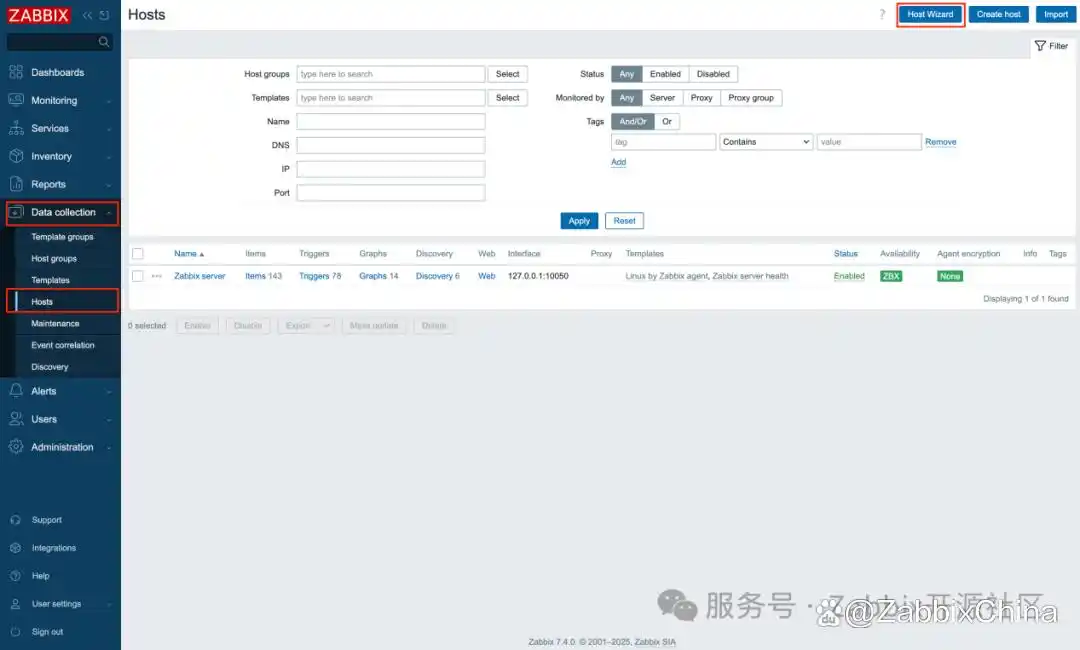Expand the Monitoring menu arrow
This screenshot has height=650, width=1080.
point(109,101)
